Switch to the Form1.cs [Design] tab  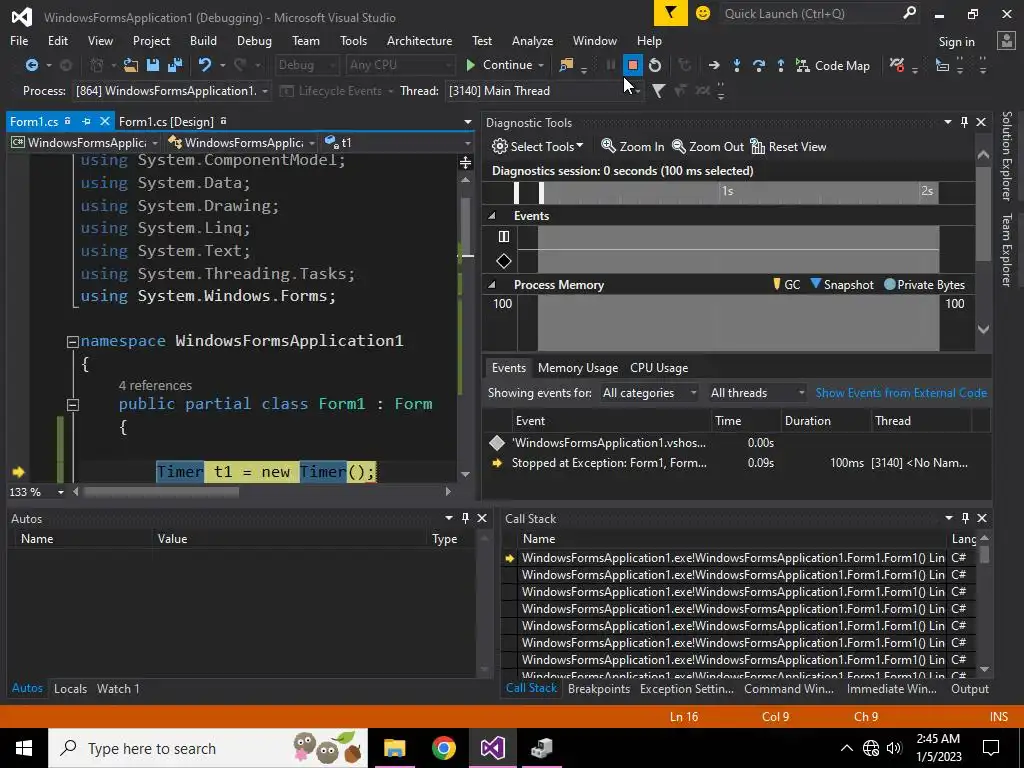(166, 121)
